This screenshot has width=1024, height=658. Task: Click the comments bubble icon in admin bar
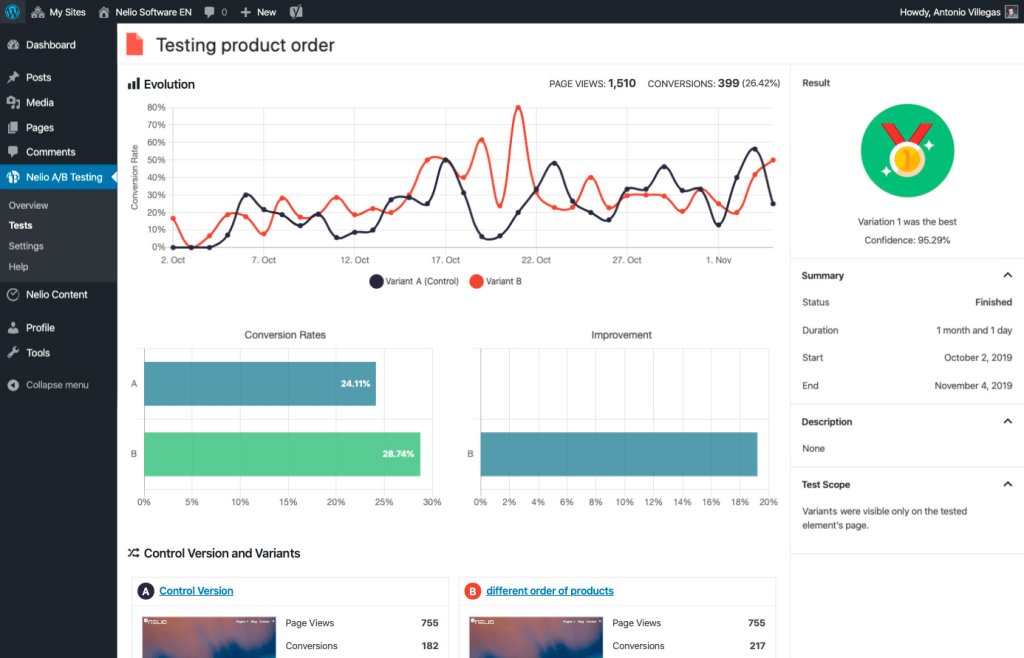point(209,12)
